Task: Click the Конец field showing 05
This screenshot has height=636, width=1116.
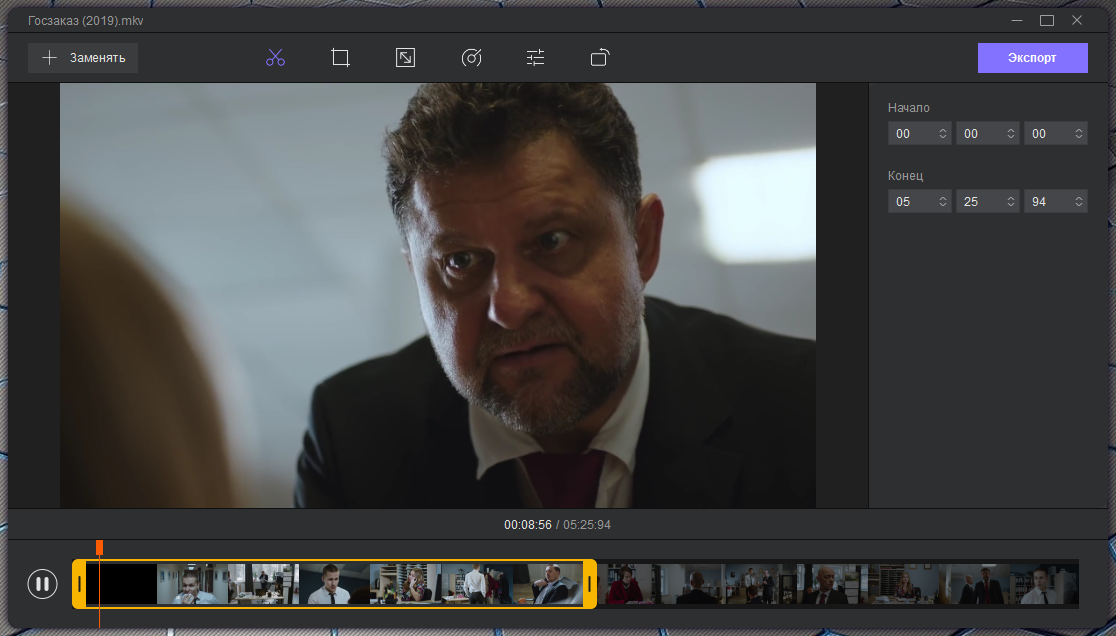Action: click(911, 201)
